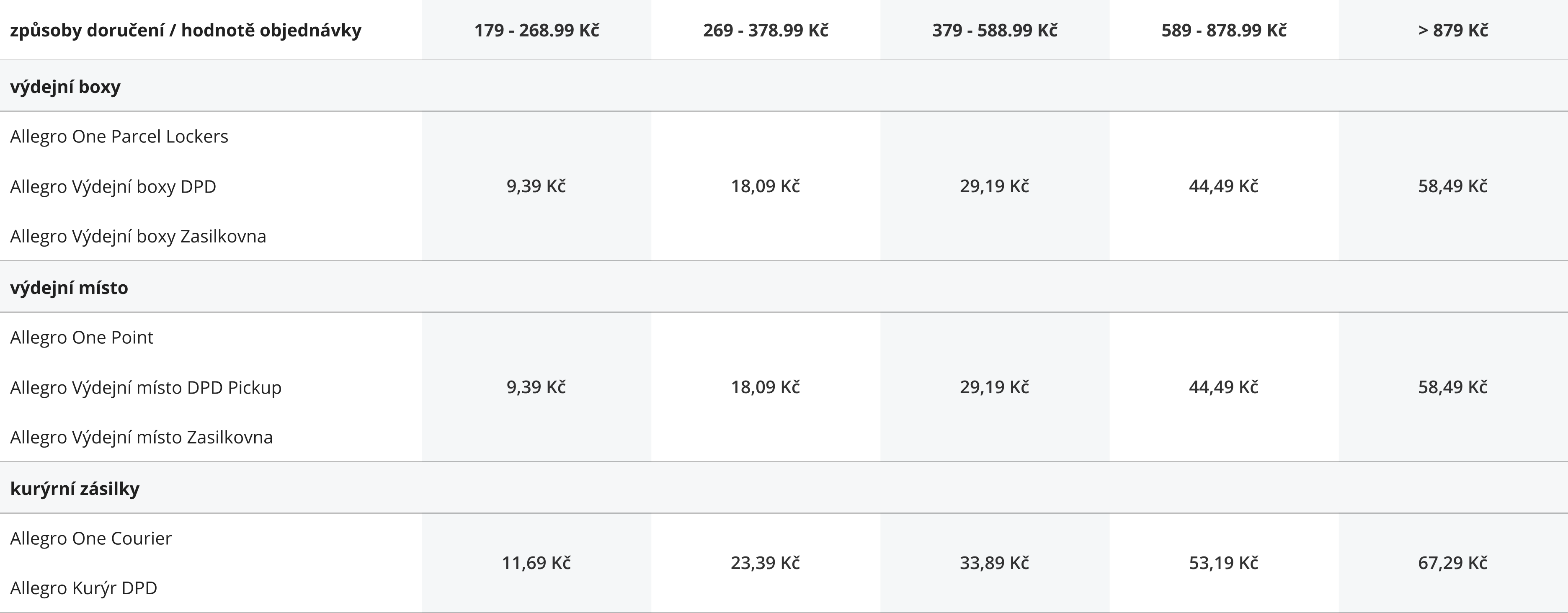The width and height of the screenshot is (1568, 613).
Task: Click the 53,19 Kč price cell
Action: [x=1223, y=563]
